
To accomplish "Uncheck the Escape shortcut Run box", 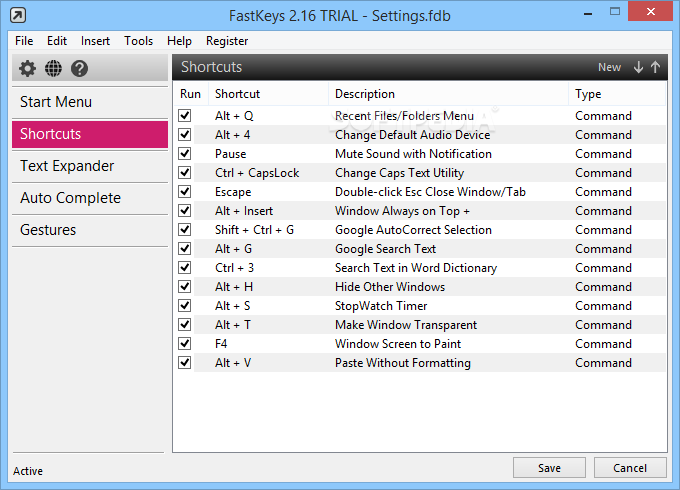I will tap(185, 192).
